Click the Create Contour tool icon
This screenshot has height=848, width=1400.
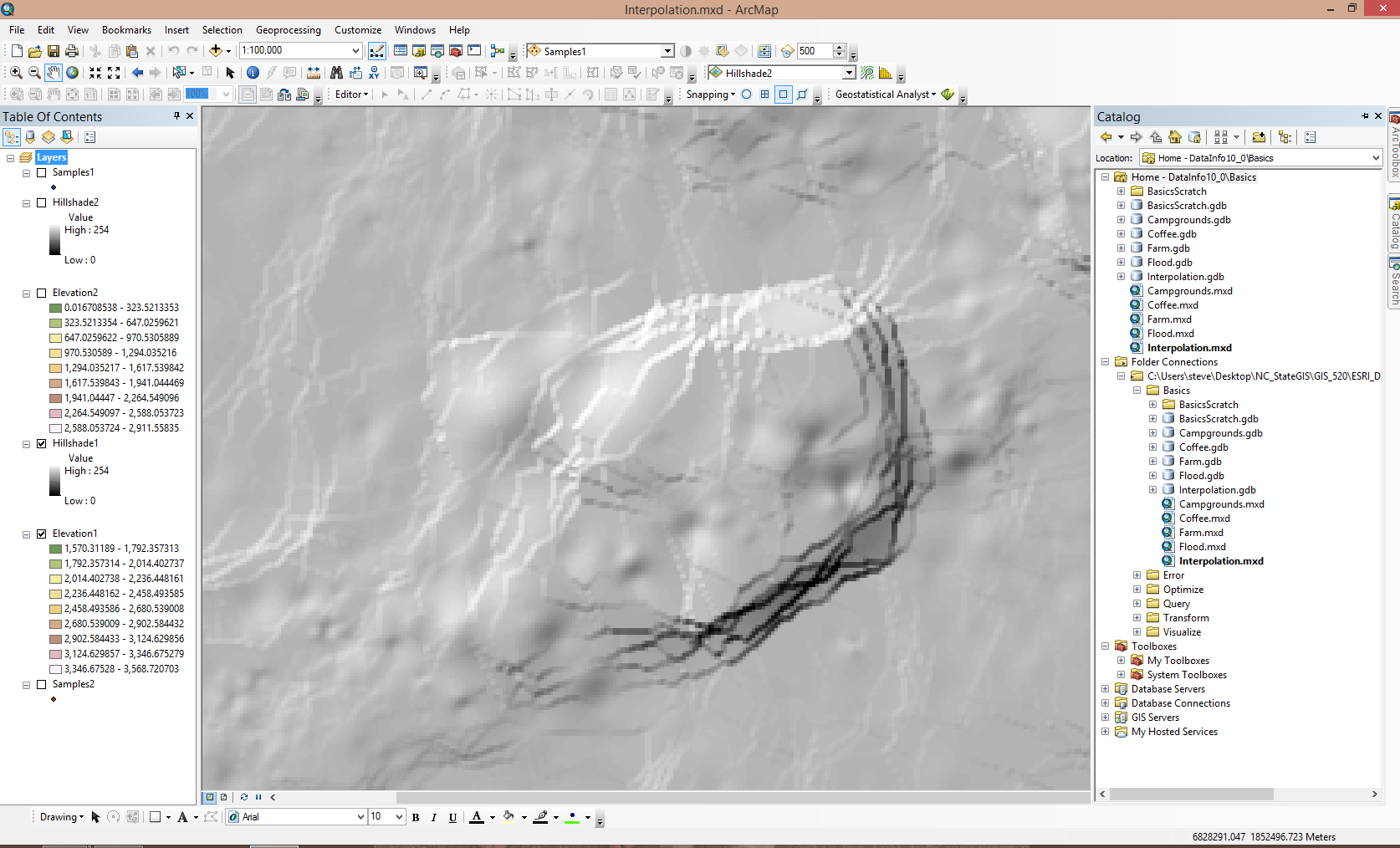click(x=867, y=73)
